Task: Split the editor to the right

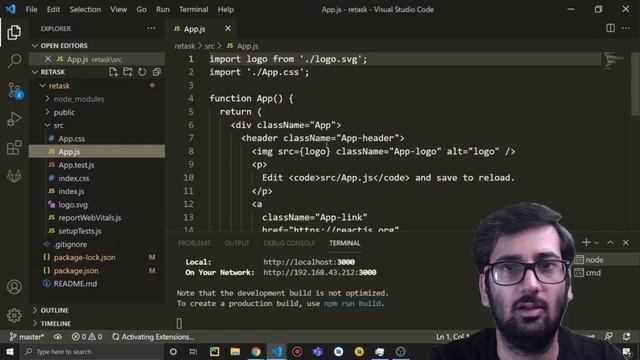Action: coord(610,28)
